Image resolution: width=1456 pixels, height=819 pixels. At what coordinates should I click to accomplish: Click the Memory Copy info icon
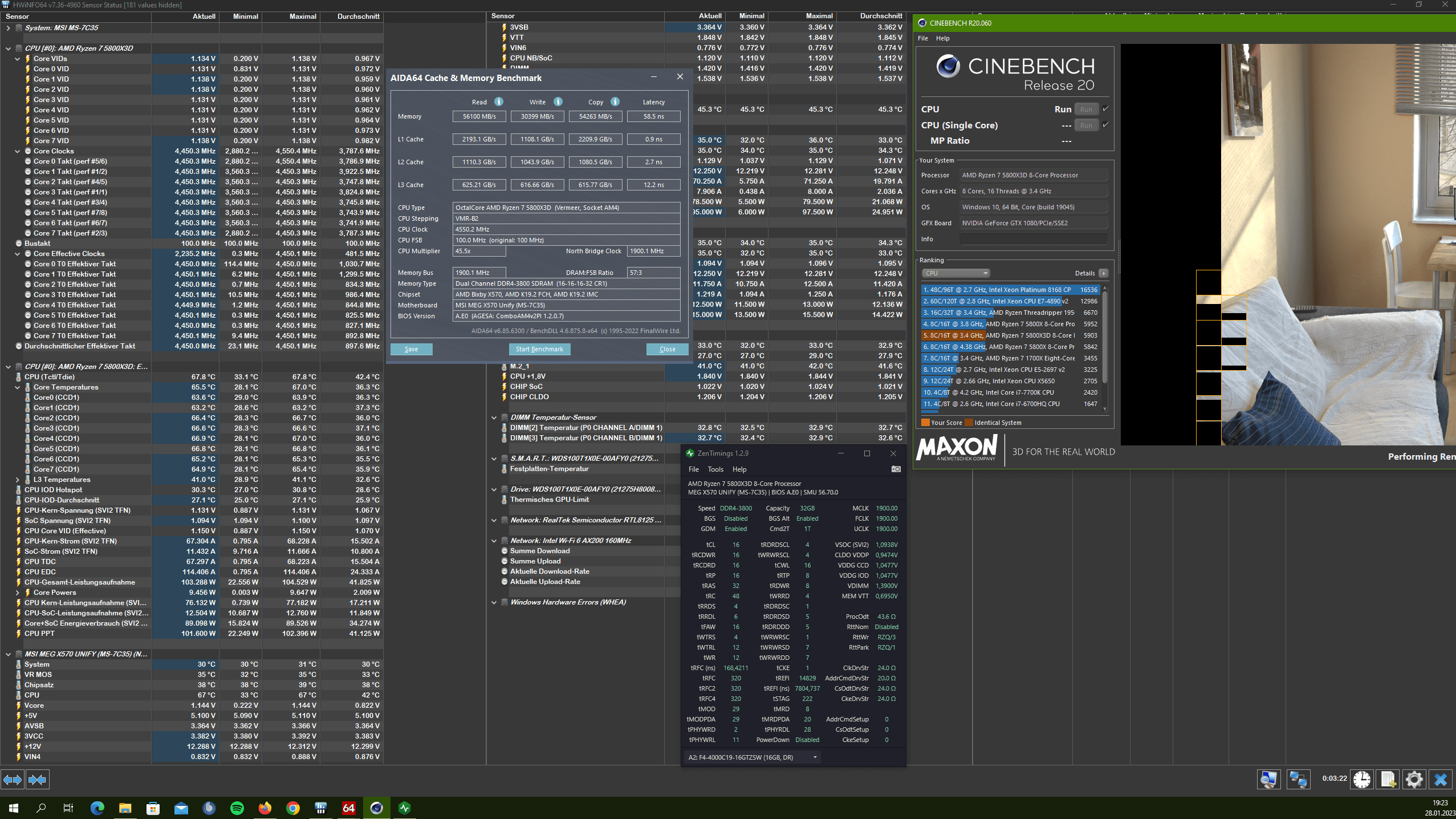click(615, 102)
